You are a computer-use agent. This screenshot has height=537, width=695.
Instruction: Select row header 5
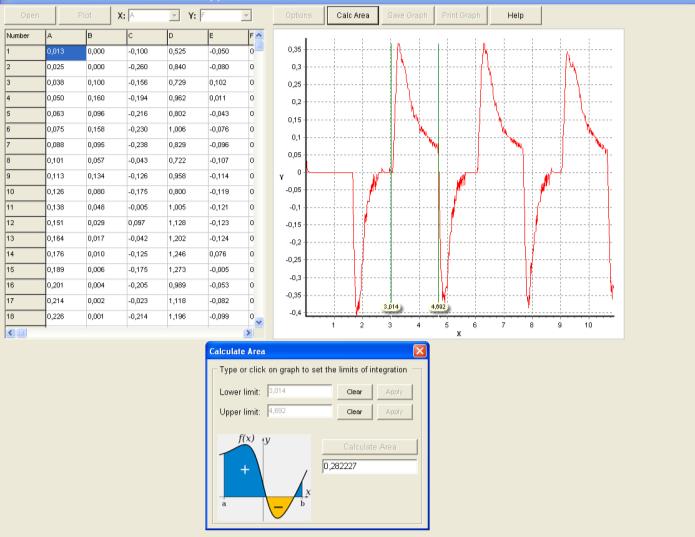[x=25, y=114]
